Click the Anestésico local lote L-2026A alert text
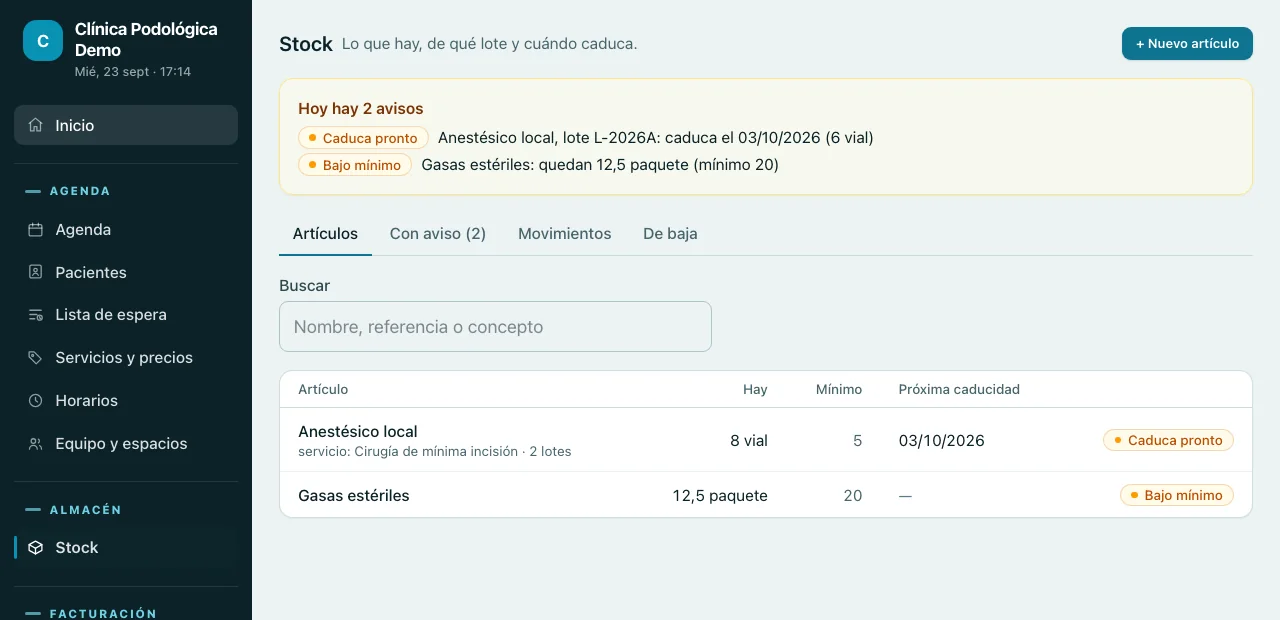Image resolution: width=1280 pixels, height=620 pixels. [656, 138]
